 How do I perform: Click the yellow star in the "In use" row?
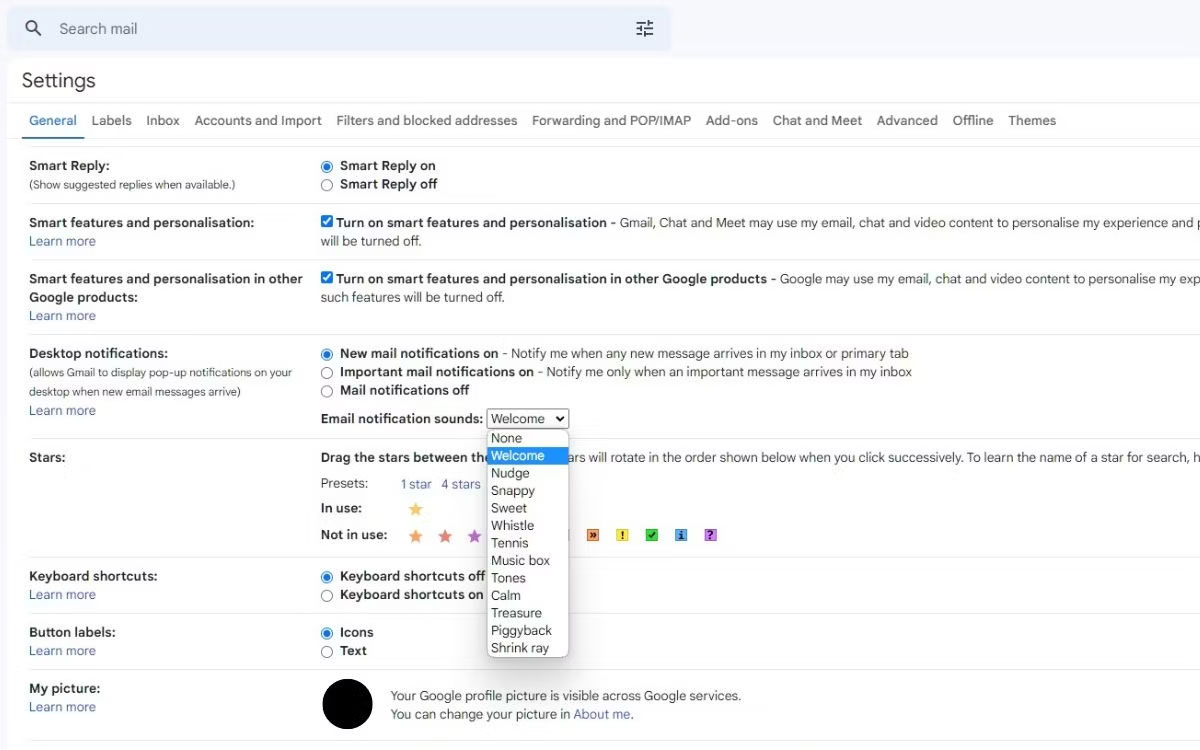tap(415, 508)
